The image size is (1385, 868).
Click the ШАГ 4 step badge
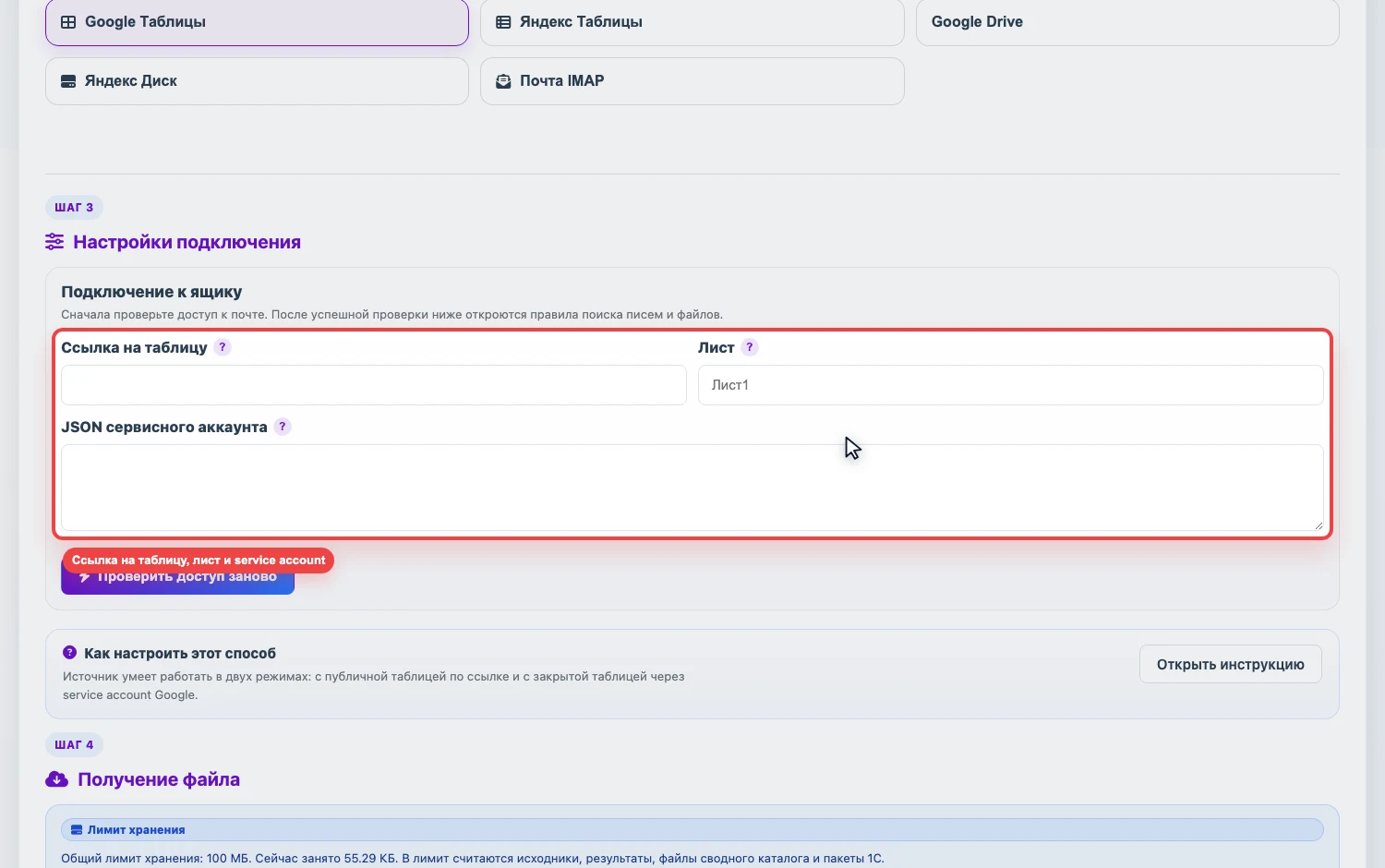(74, 745)
